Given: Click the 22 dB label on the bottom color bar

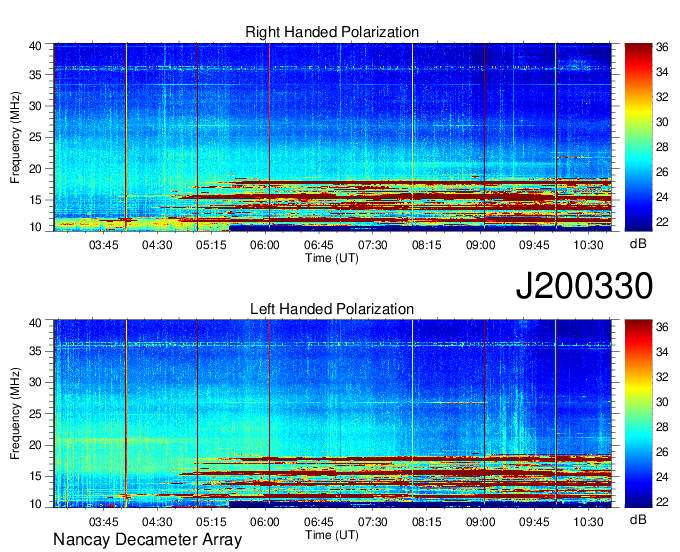Looking at the screenshot, I should click(x=662, y=502).
